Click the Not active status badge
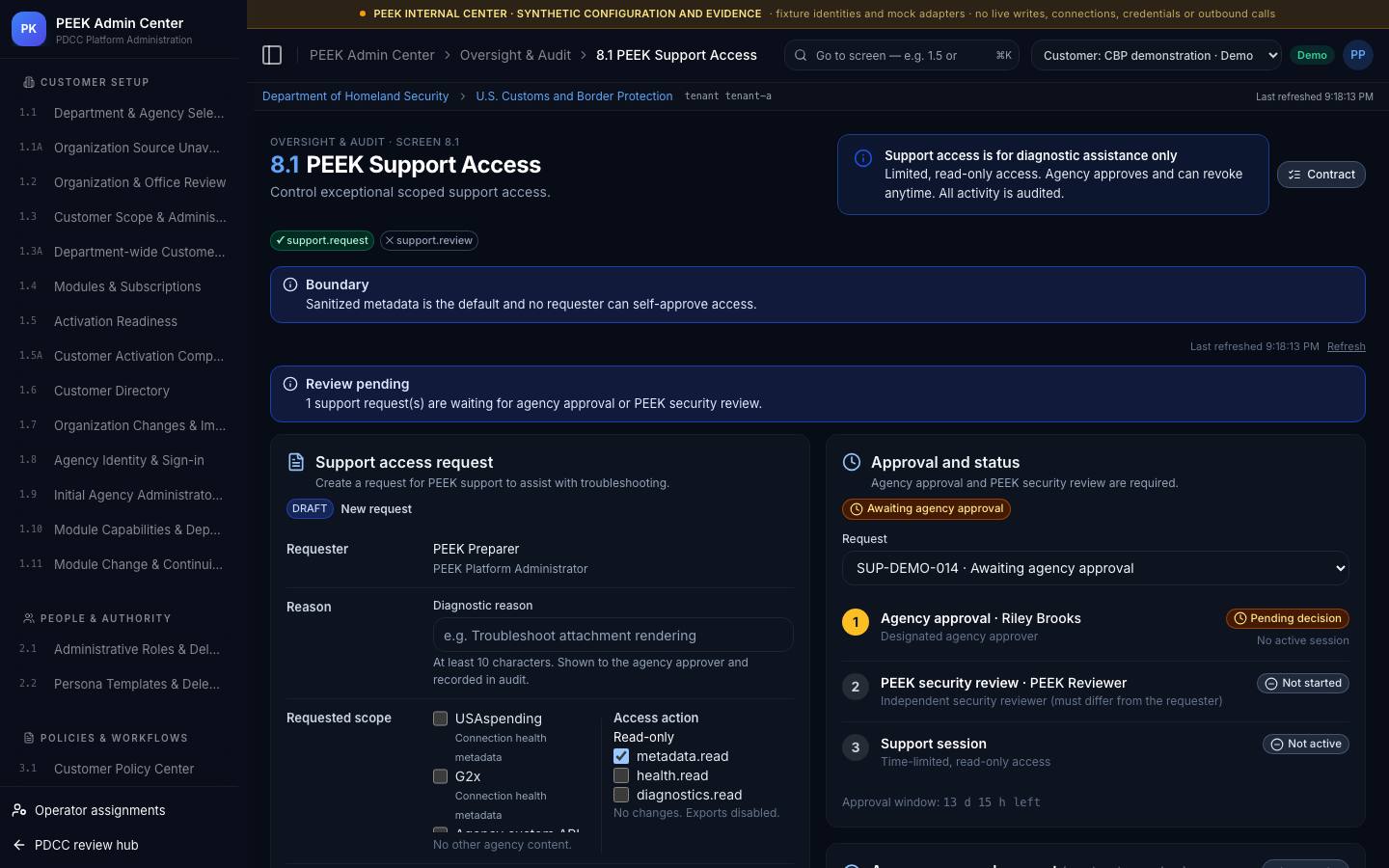This screenshot has height=868, width=1389. pyautogui.click(x=1306, y=744)
